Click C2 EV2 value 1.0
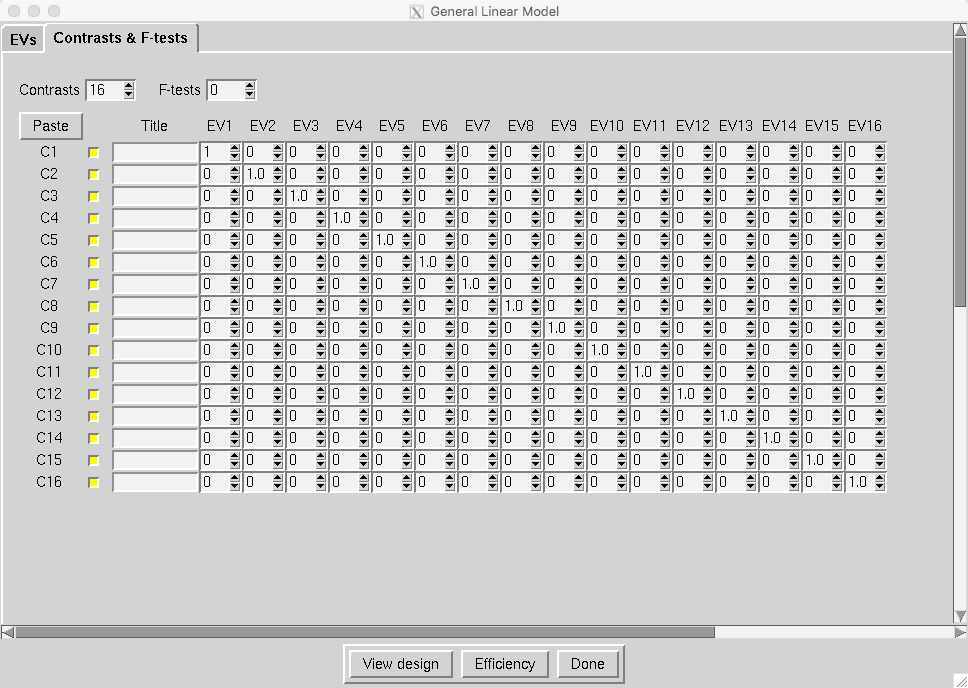968x688 pixels. pyautogui.click(x=257, y=175)
